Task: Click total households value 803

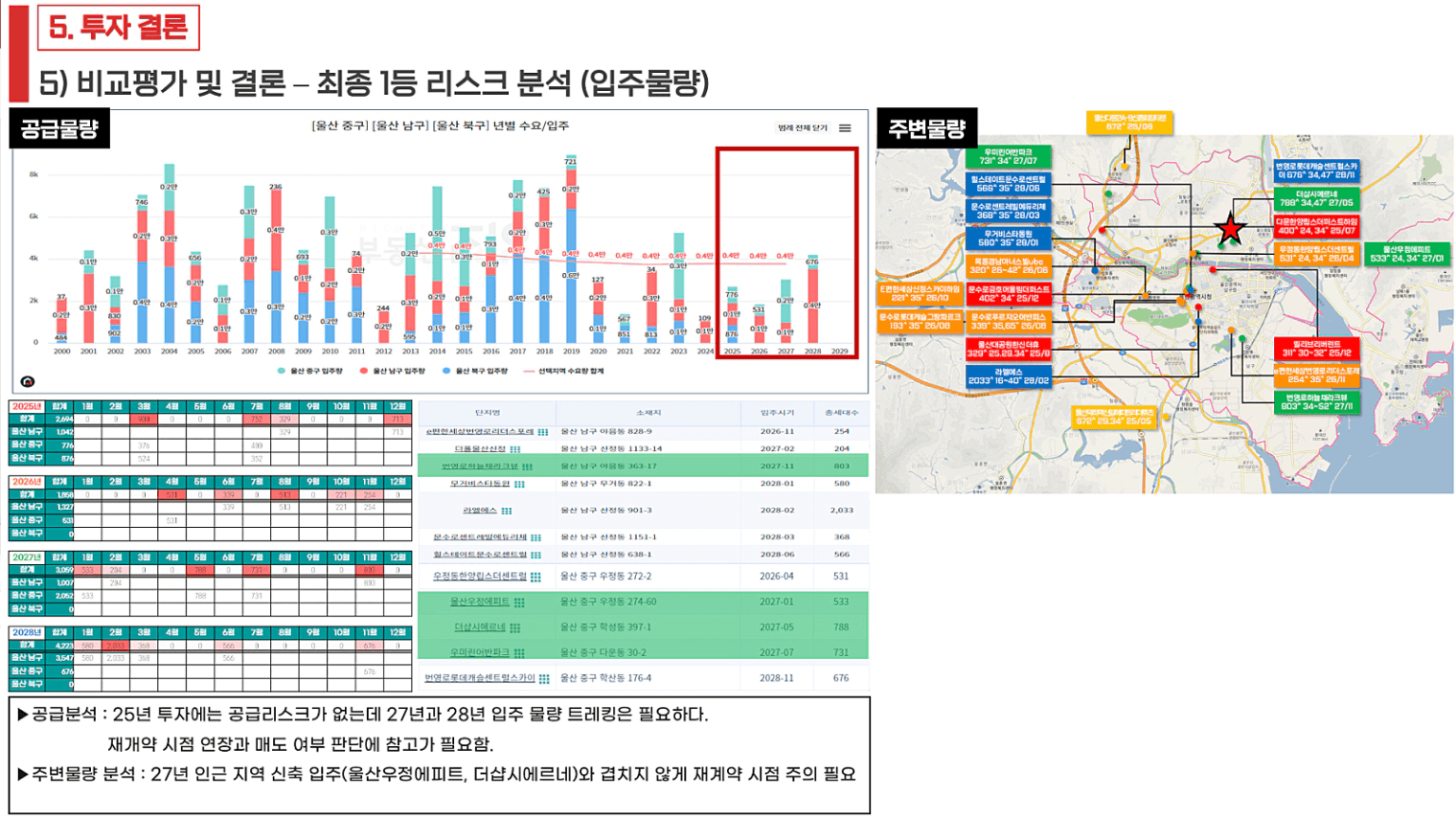Action: 841,466
